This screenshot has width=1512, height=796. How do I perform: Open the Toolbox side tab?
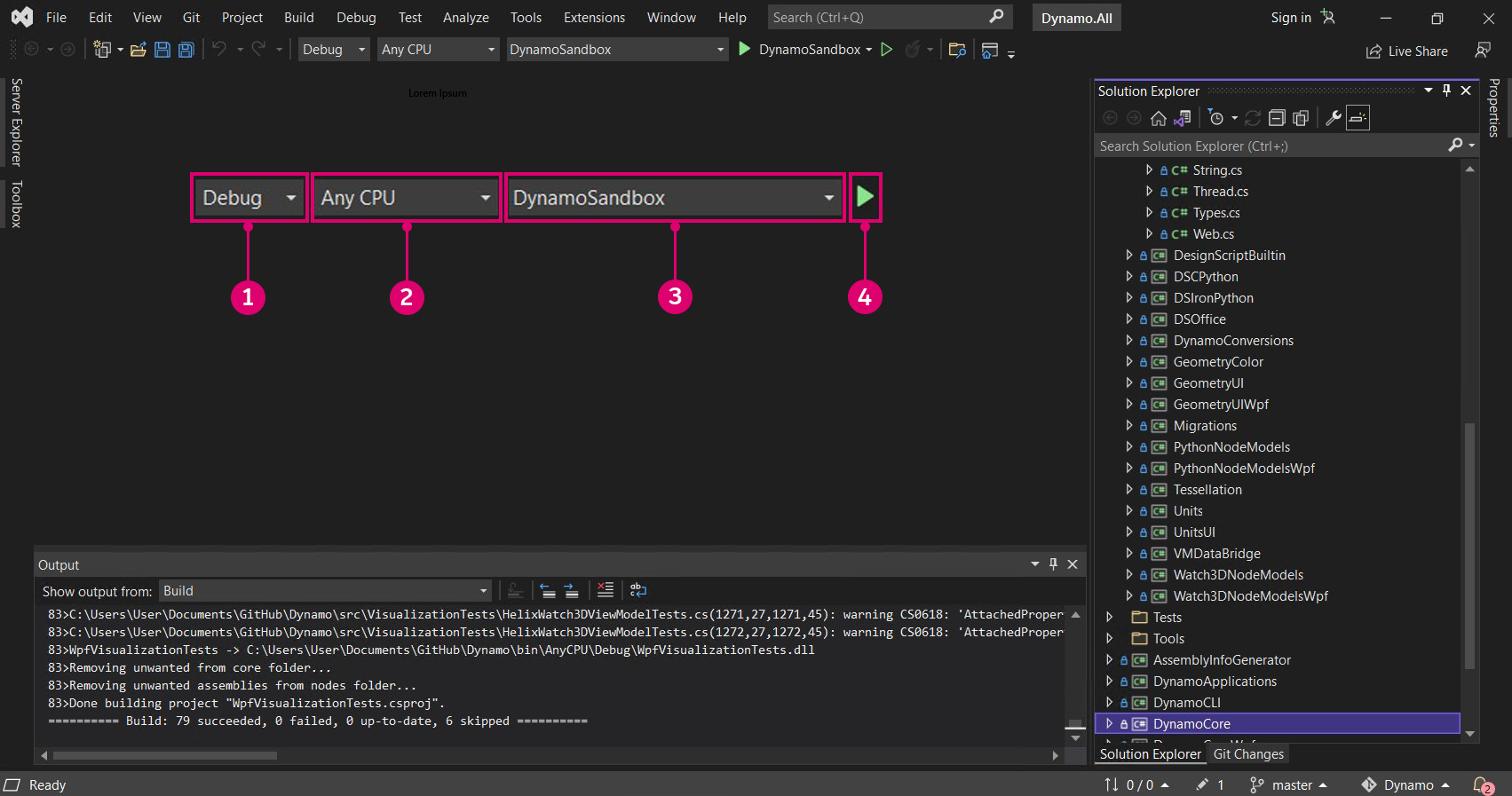pyautogui.click(x=16, y=204)
